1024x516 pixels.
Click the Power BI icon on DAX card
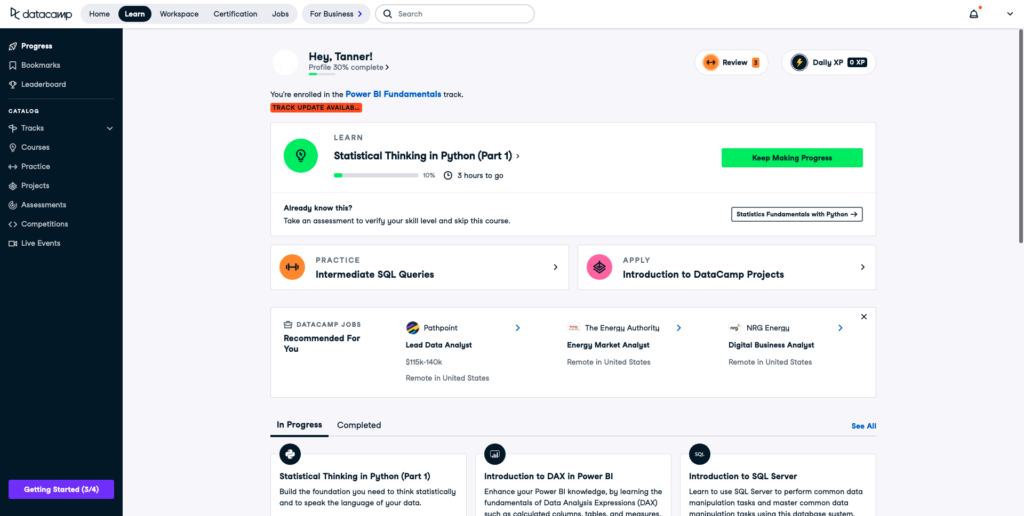point(494,454)
